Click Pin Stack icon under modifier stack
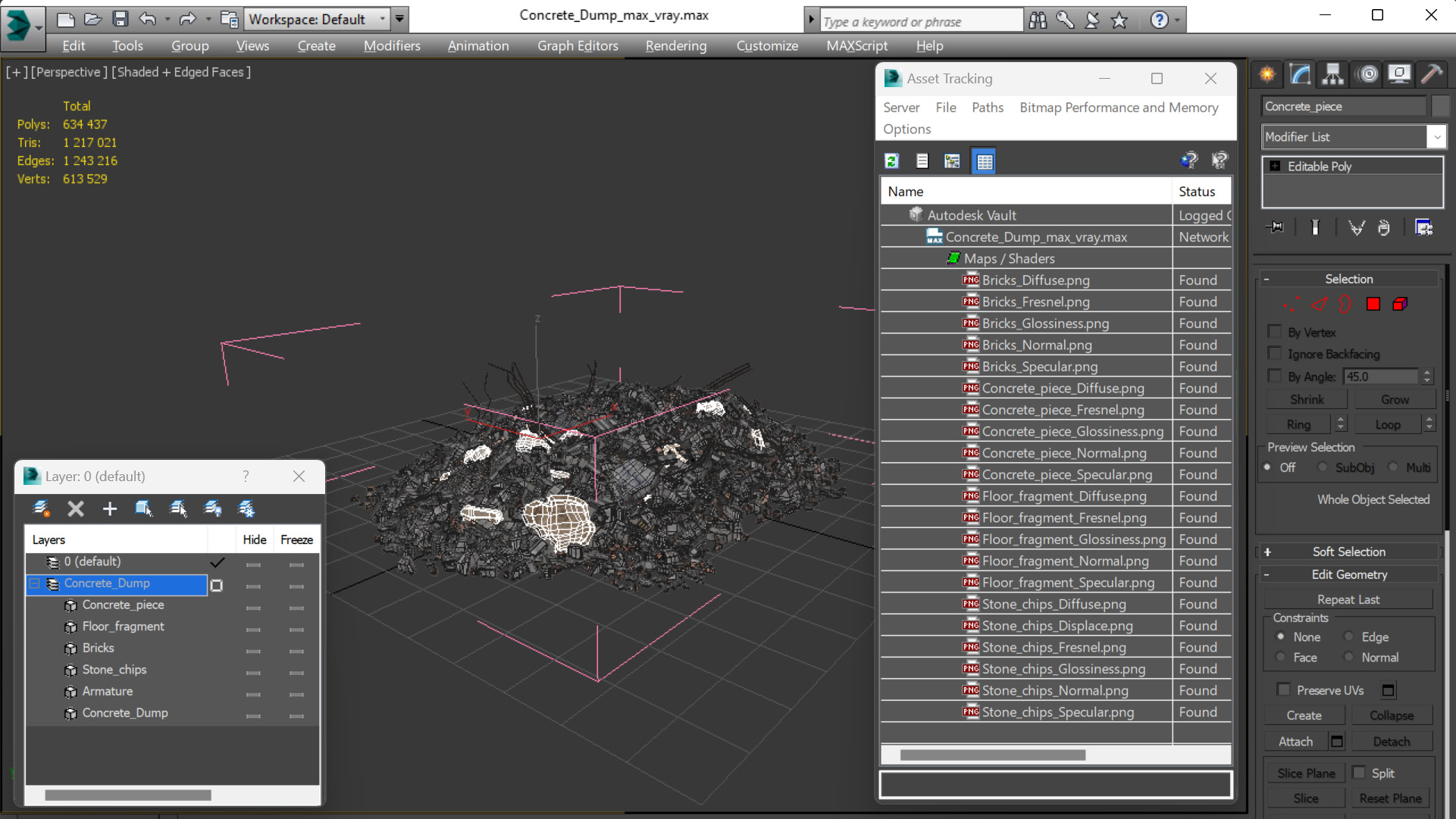 tap(1276, 227)
